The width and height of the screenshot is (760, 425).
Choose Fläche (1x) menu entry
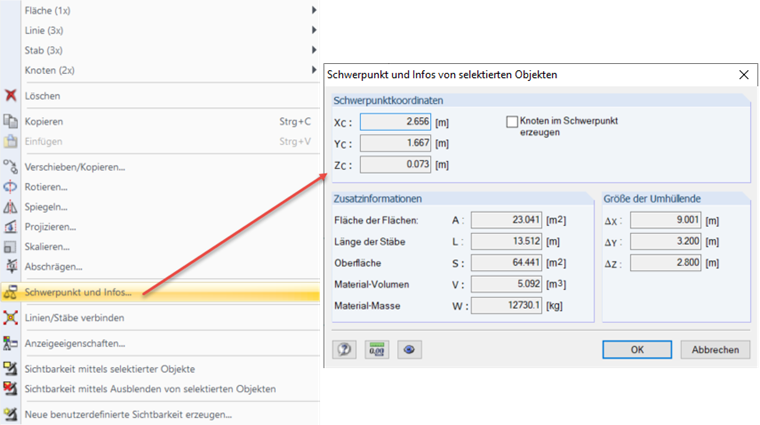pos(160,10)
